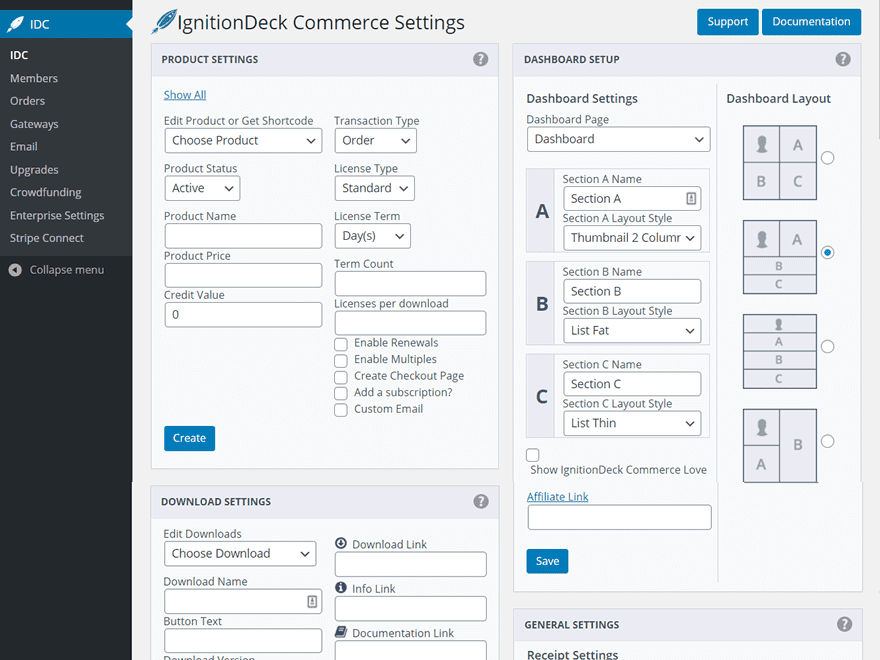Click the IDC feather icon in sidebar
Screen dimensions: 880x660
tap(15, 24)
